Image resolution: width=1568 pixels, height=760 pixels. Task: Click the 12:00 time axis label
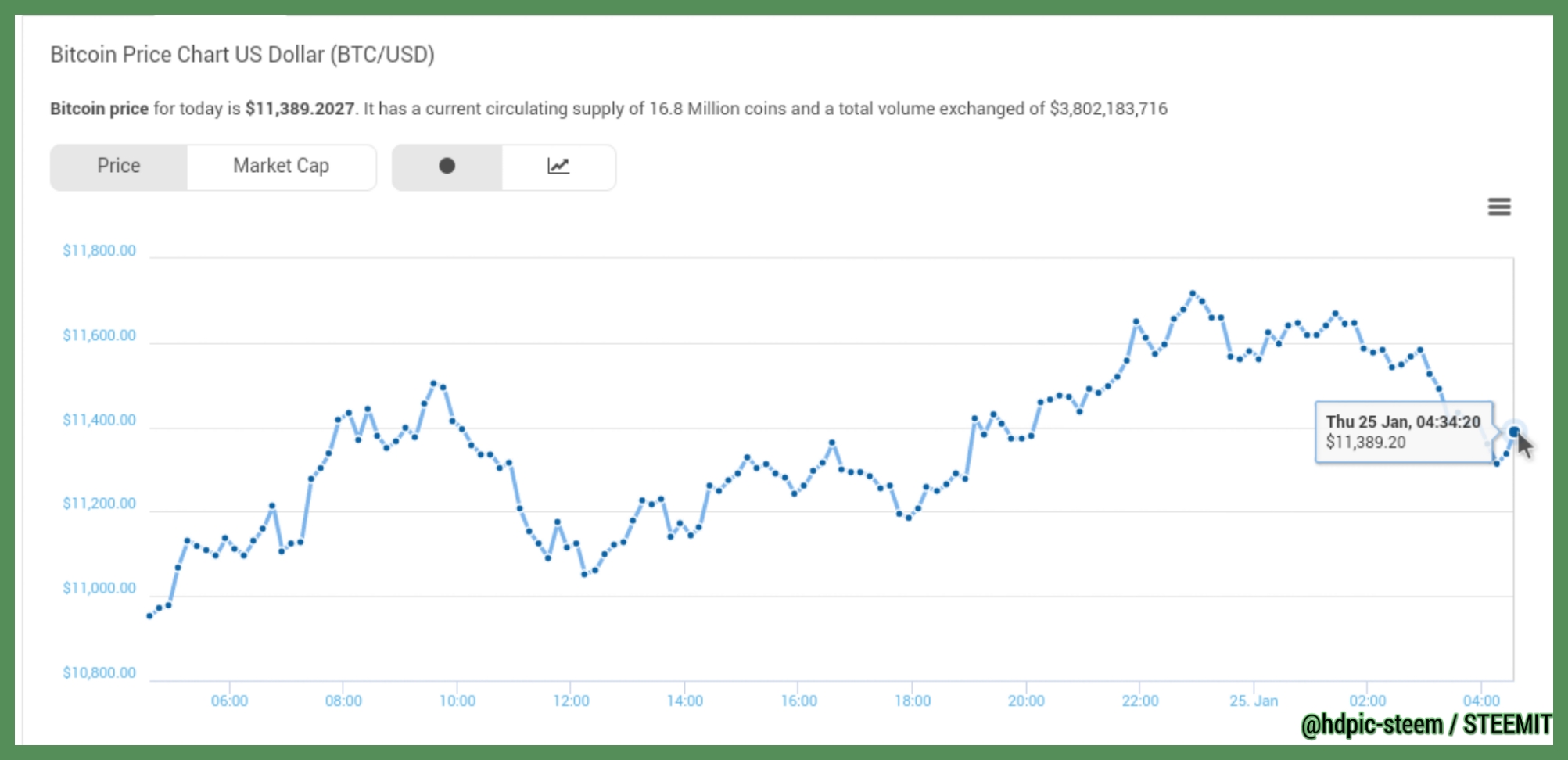point(571,701)
